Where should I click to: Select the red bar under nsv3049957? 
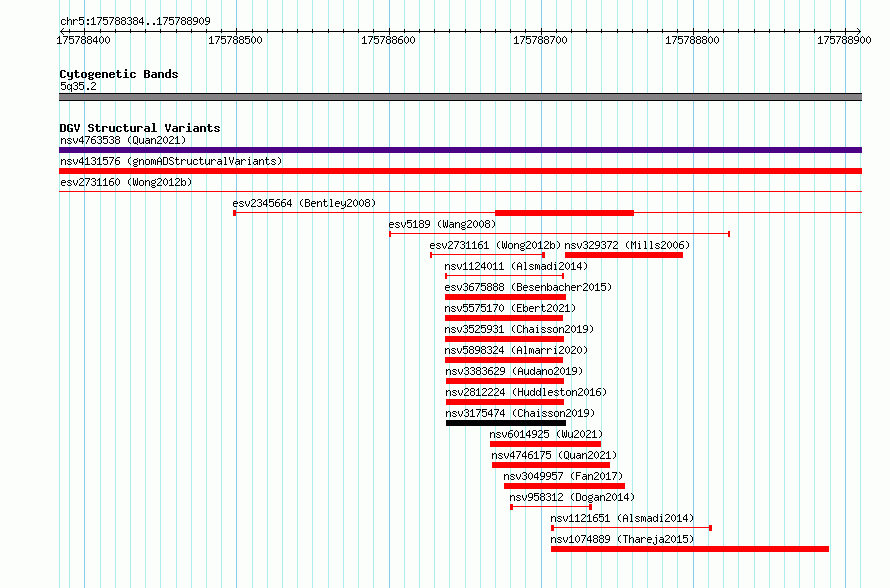(564, 486)
